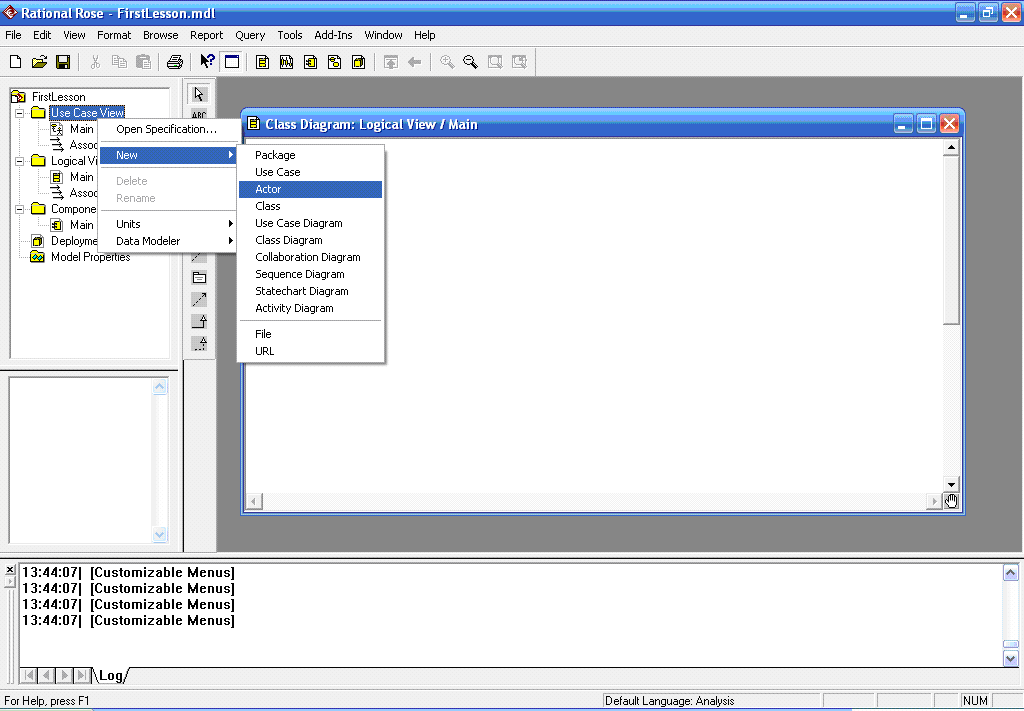
Task: Choose Activity Diagram from submenu
Action: [310, 308]
